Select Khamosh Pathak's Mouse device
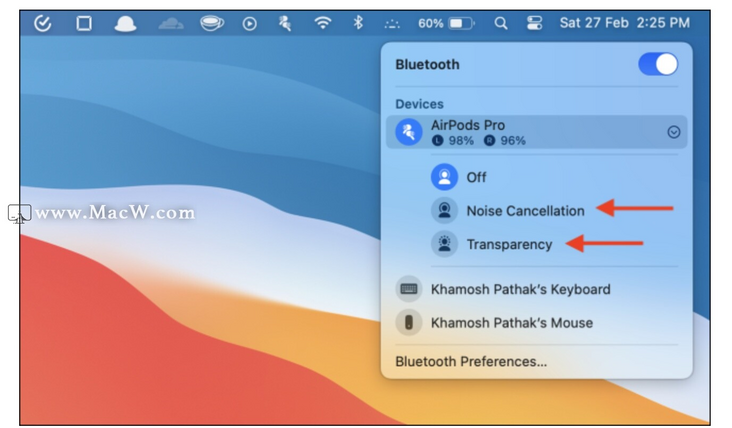 536,323
